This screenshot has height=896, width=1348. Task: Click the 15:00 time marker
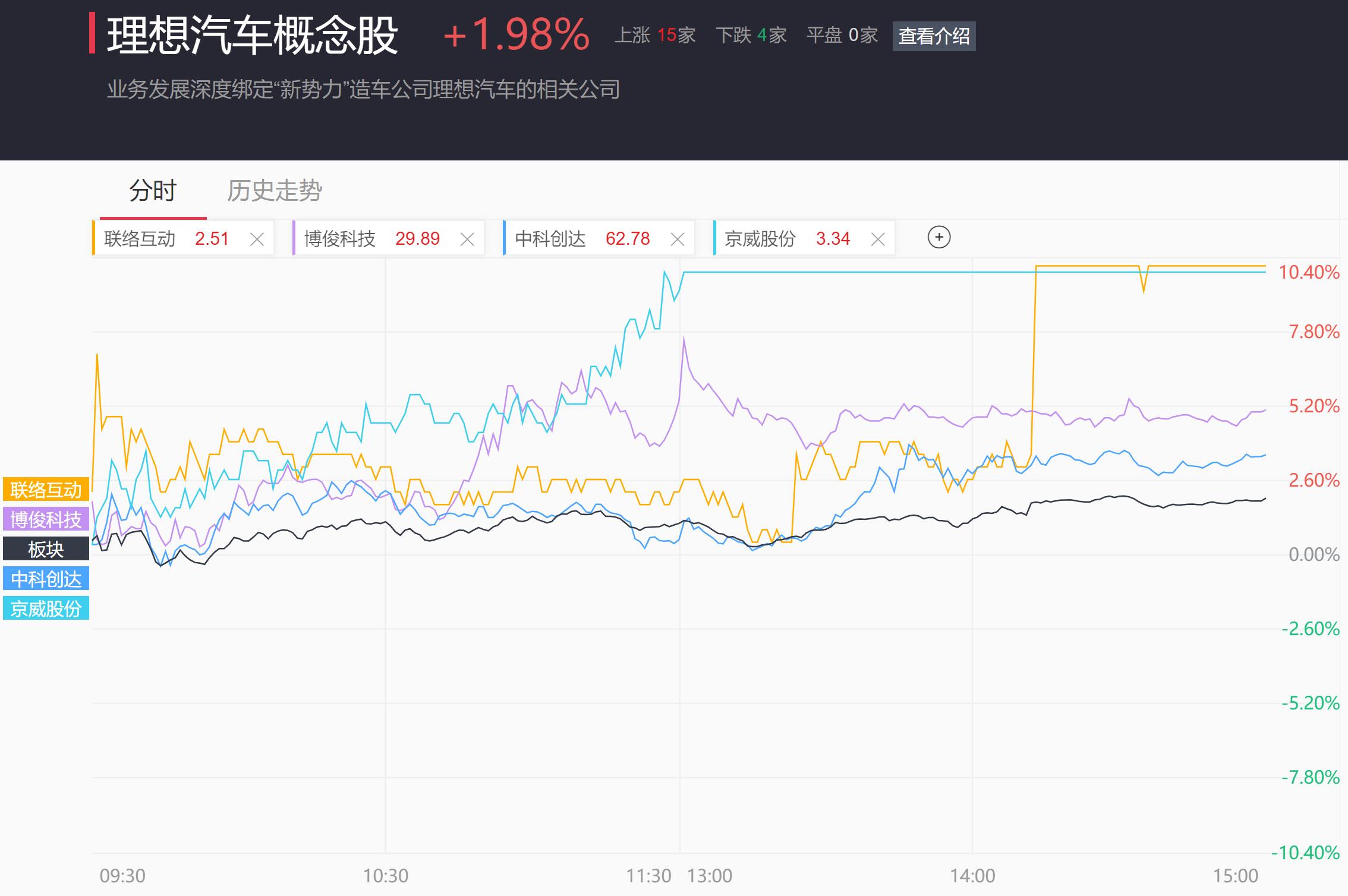click(x=1236, y=876)
